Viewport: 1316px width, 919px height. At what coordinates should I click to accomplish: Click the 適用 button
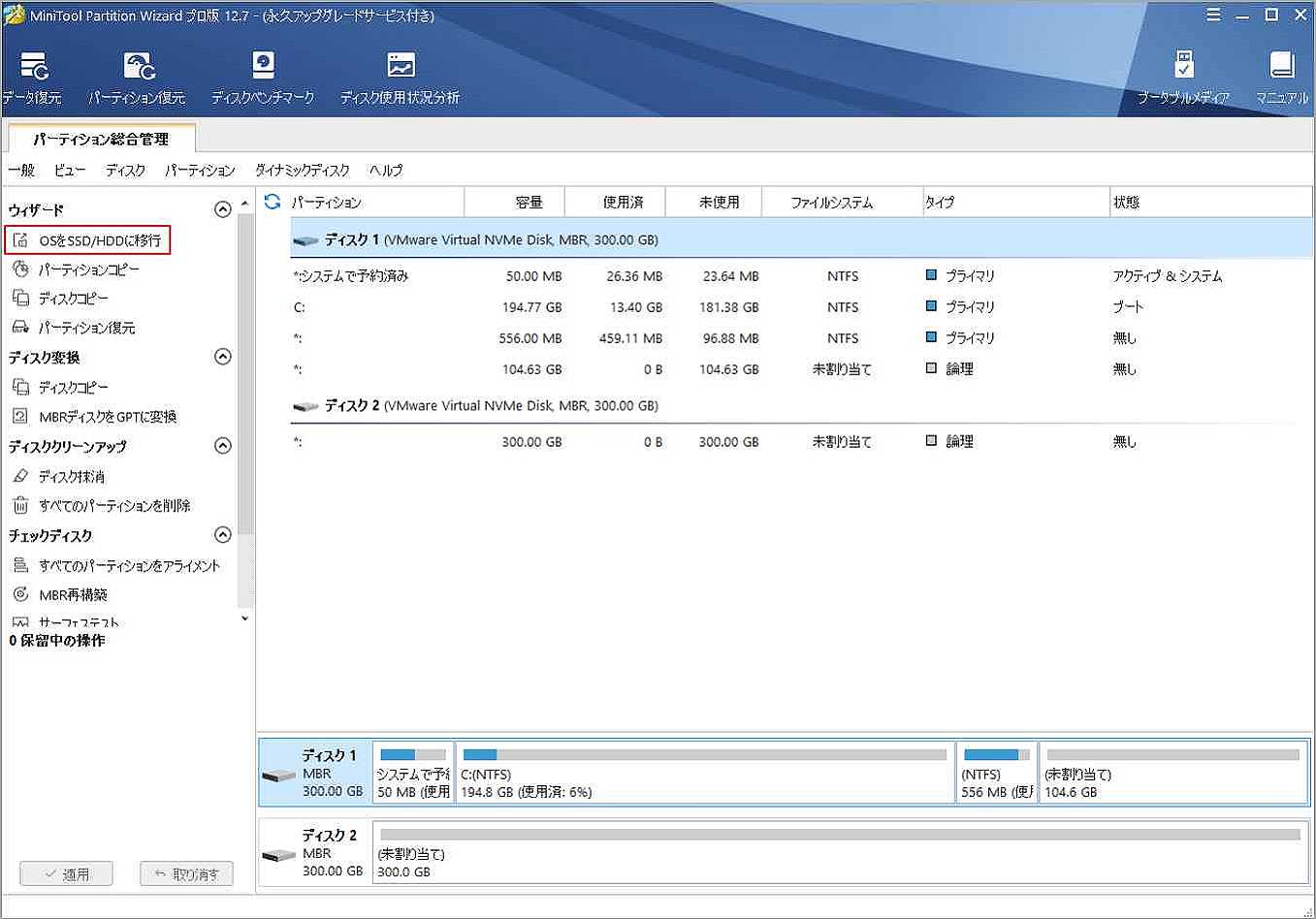point(66,873)
